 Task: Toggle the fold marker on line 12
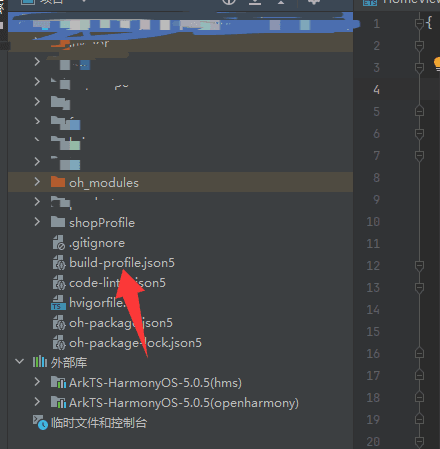pos(419,266)
